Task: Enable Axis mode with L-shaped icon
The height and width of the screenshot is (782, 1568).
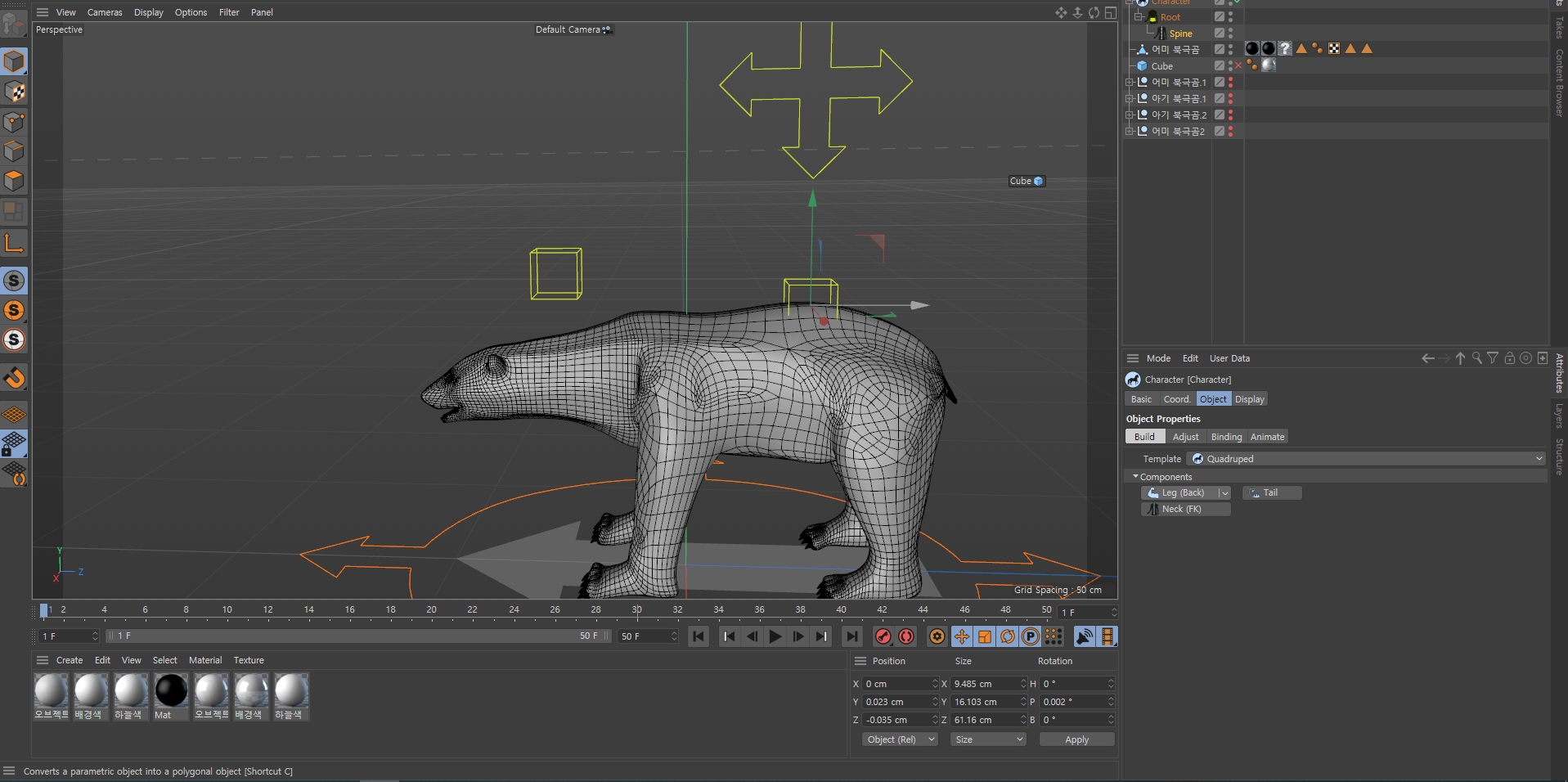Action: 14,243
